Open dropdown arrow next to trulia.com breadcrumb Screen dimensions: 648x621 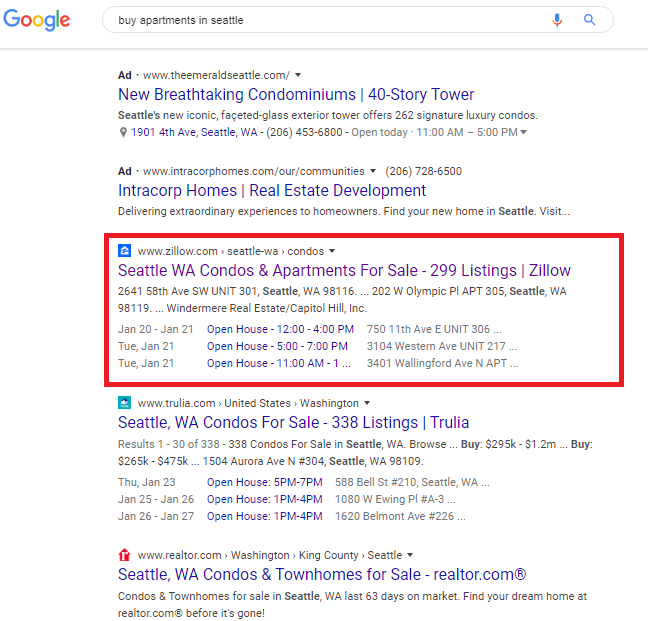[x=367, y=403]
